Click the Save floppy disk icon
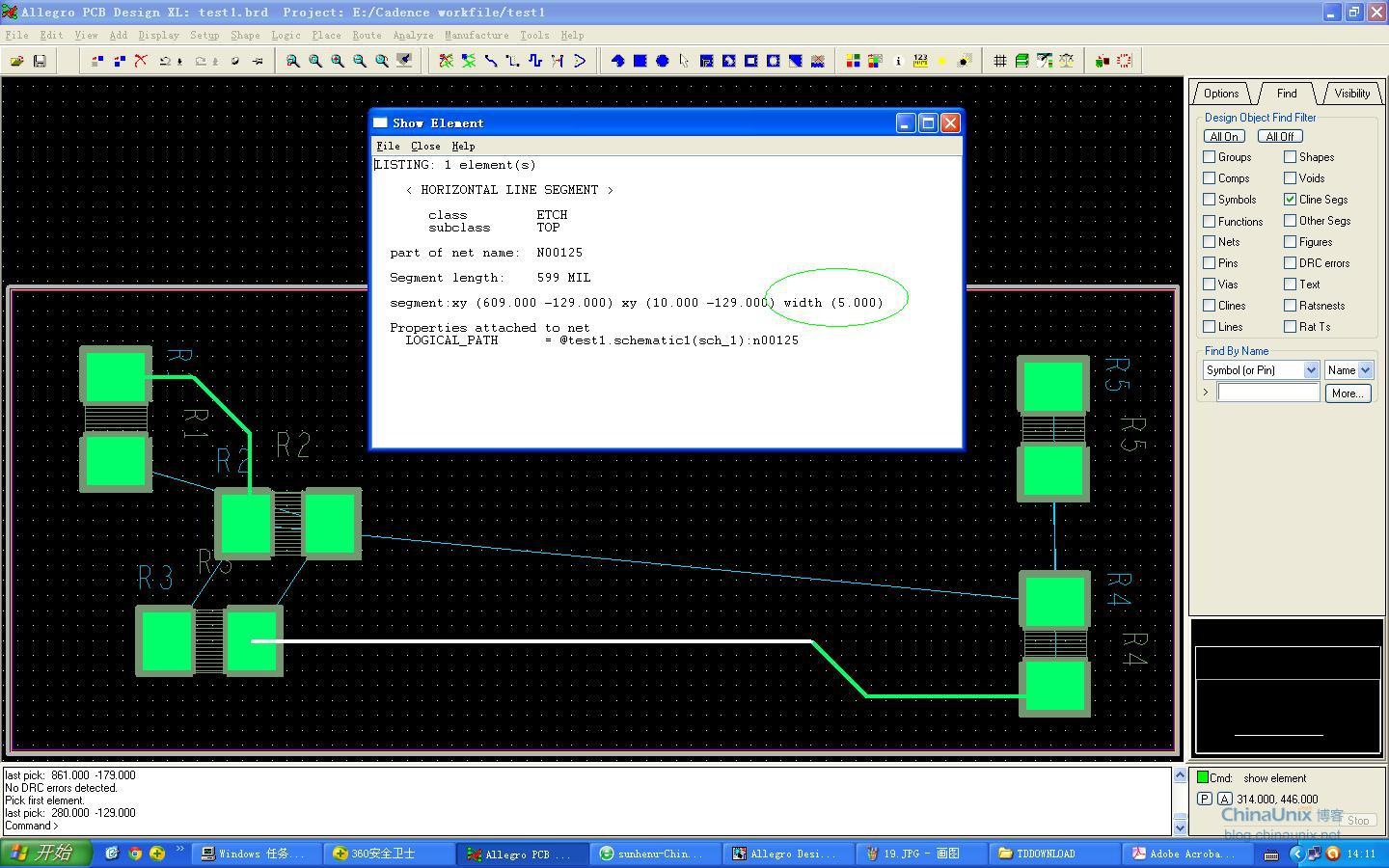Viewport: 1389px width, 868px height. tap(40, 61)
